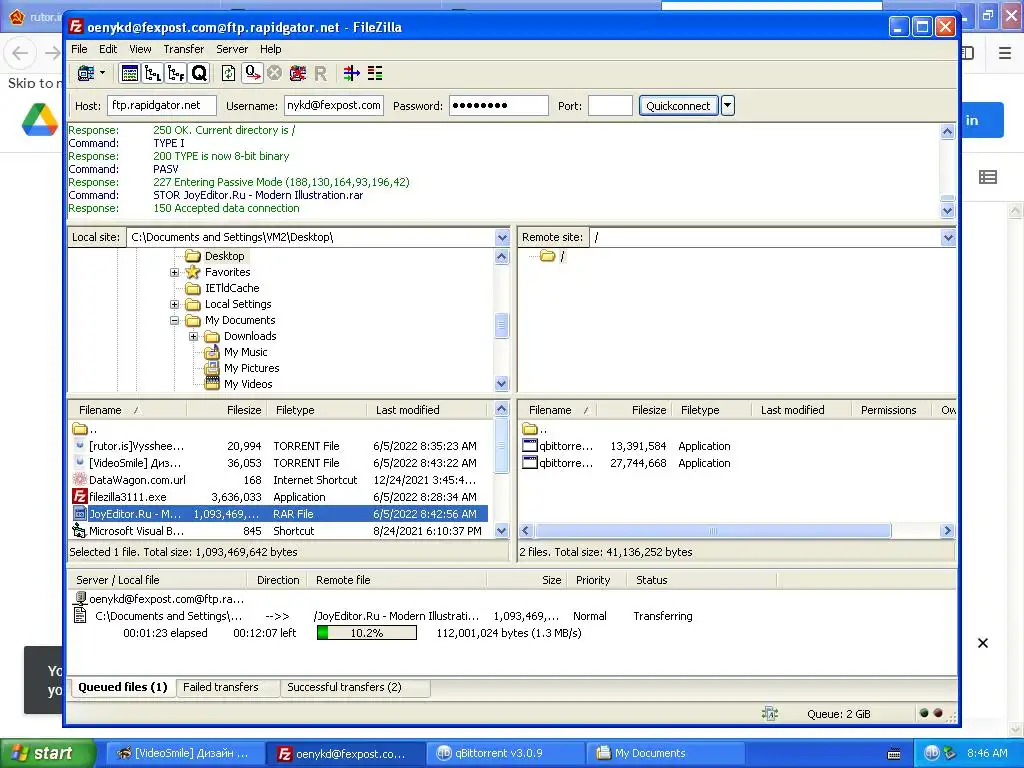Select DataWagon.com.url in local list

(279, 480)
